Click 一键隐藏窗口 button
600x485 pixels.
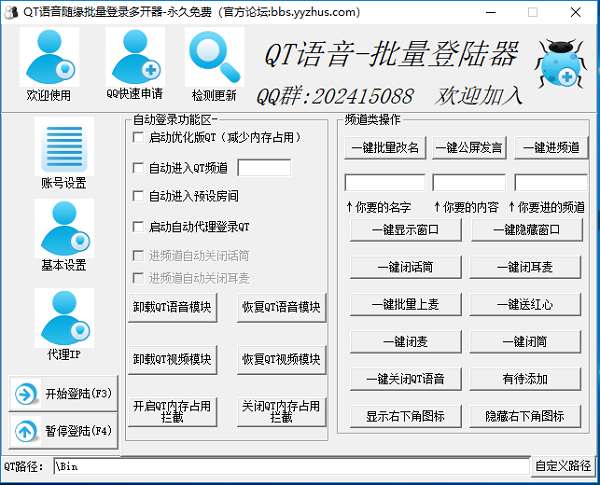(x=527, y=230)
